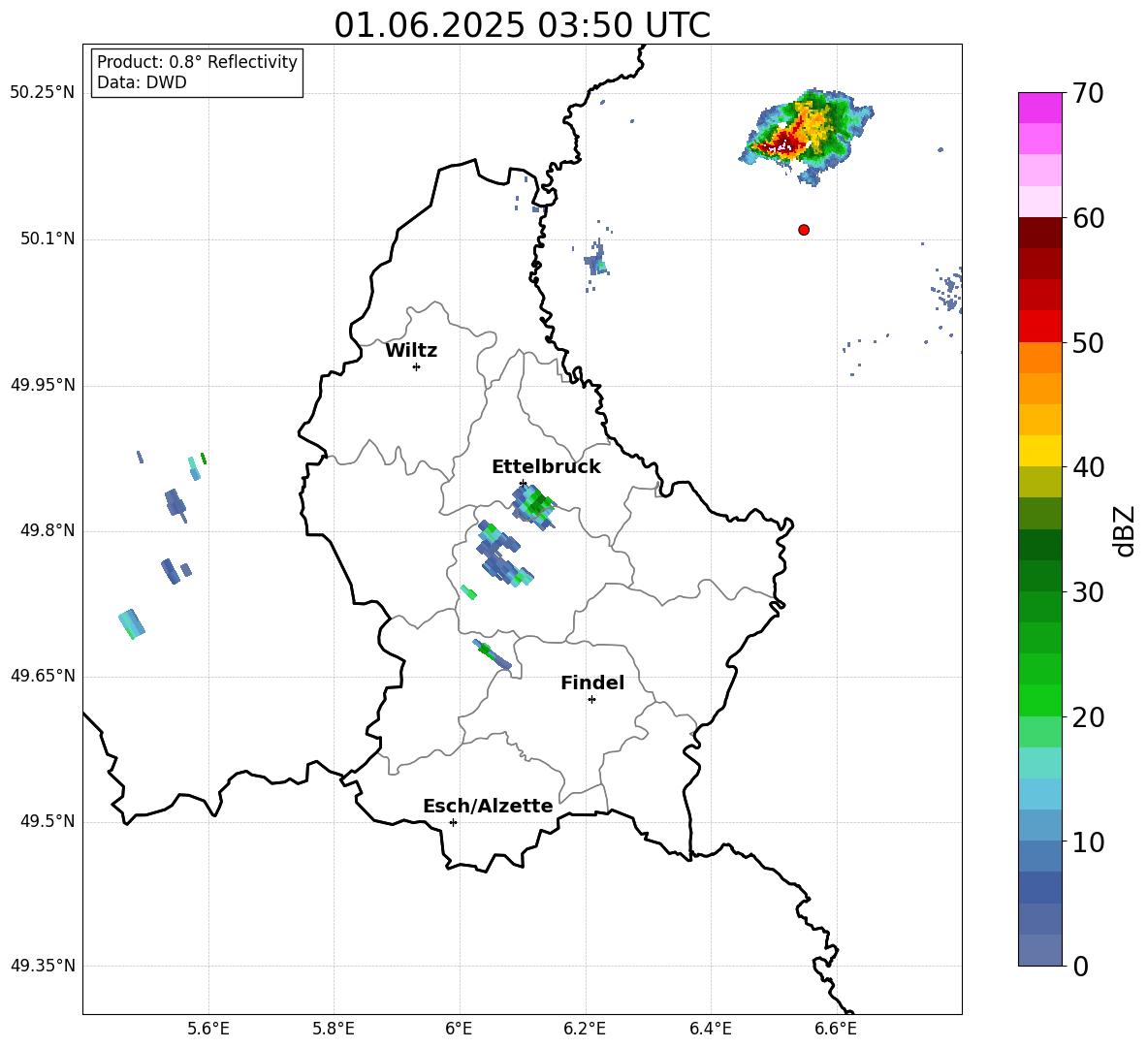The image size is (1148, 1048).
Task: Click the colorbar value 40
Action: pos(1088,467)
